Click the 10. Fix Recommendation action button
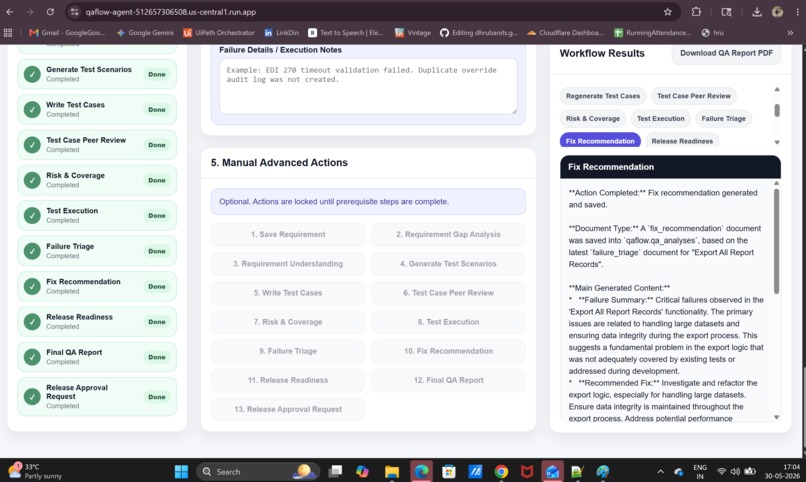The image size is (806, 482). [x=448, y=351]
